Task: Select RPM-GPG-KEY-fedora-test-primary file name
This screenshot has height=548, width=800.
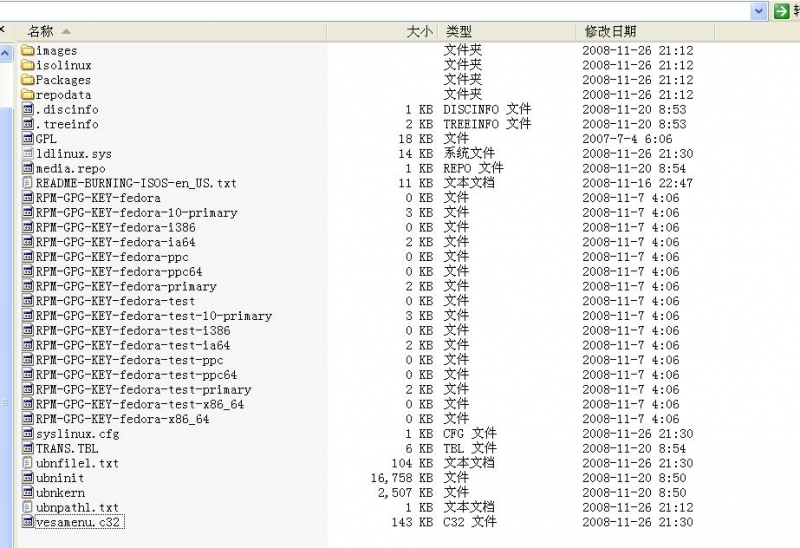Action: 143,390
